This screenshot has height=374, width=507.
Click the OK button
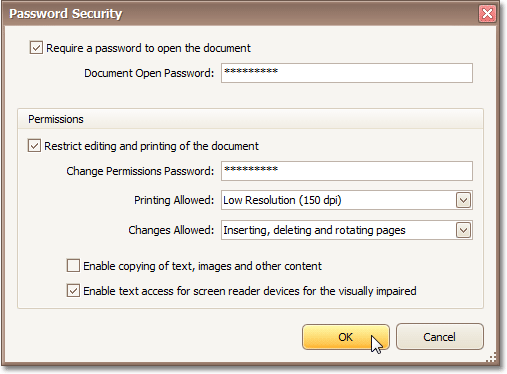[346, 337]
